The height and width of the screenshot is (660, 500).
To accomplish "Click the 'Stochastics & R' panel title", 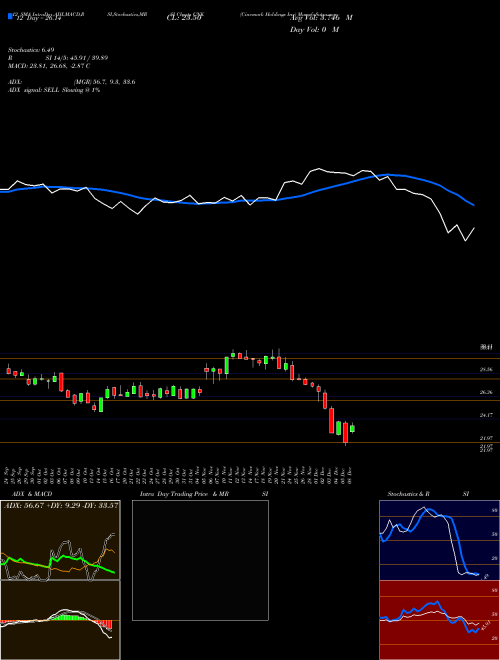I will 408,494.
